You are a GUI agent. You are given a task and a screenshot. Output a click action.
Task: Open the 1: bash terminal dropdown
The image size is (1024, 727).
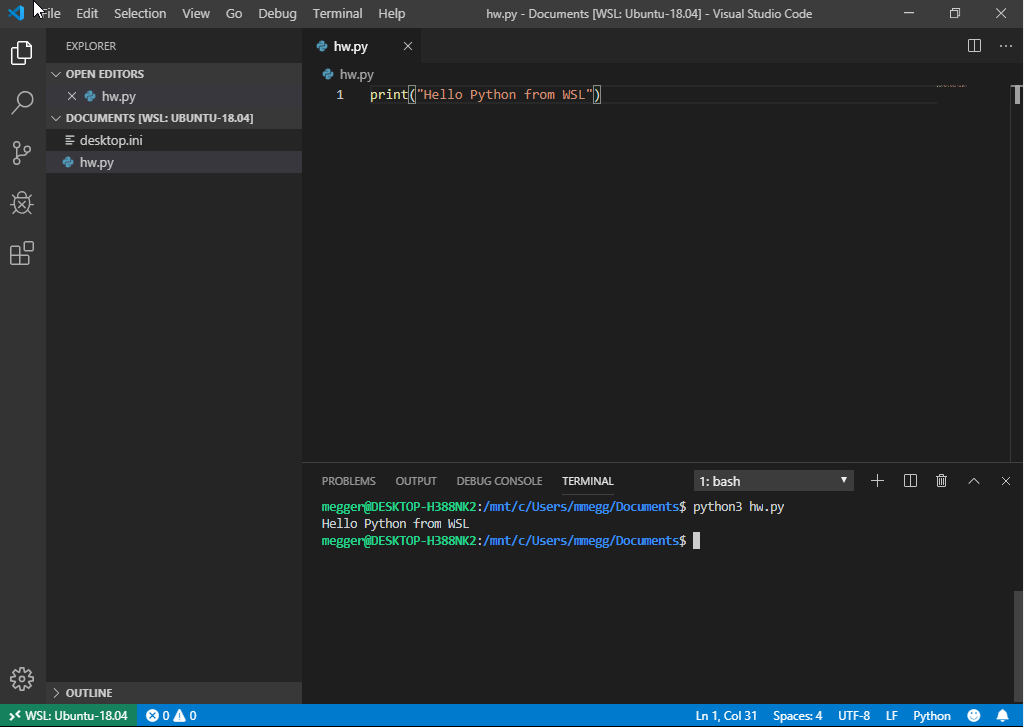(x=772, y=480)
